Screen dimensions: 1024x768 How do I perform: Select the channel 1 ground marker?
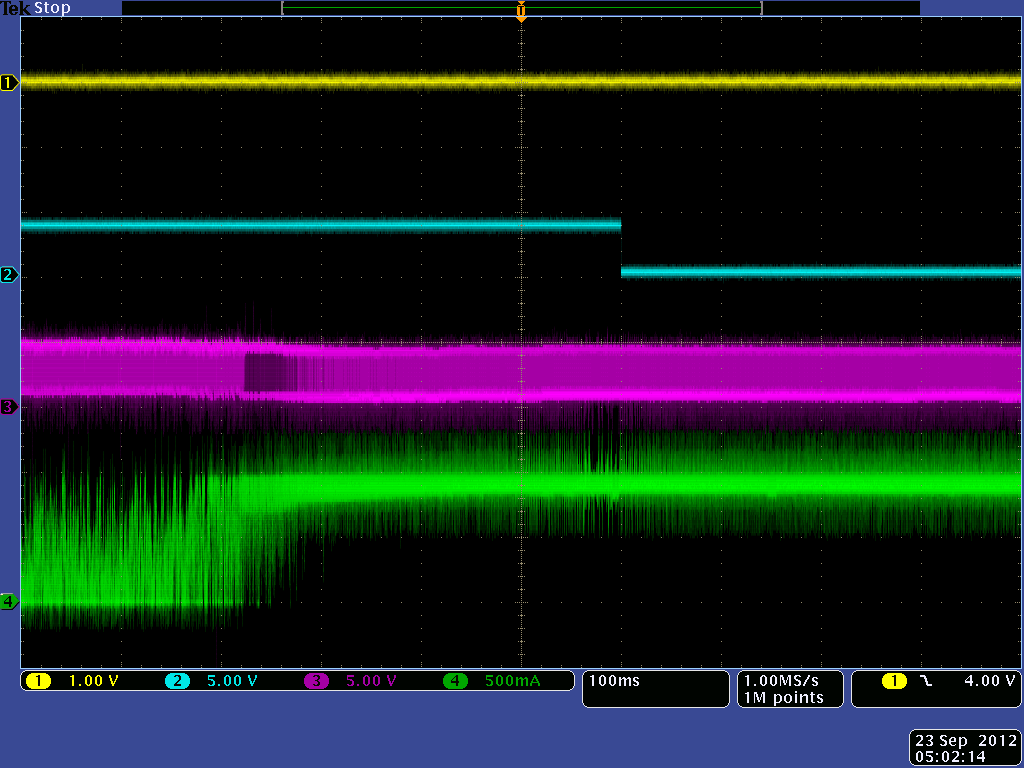tap(9, 83)
